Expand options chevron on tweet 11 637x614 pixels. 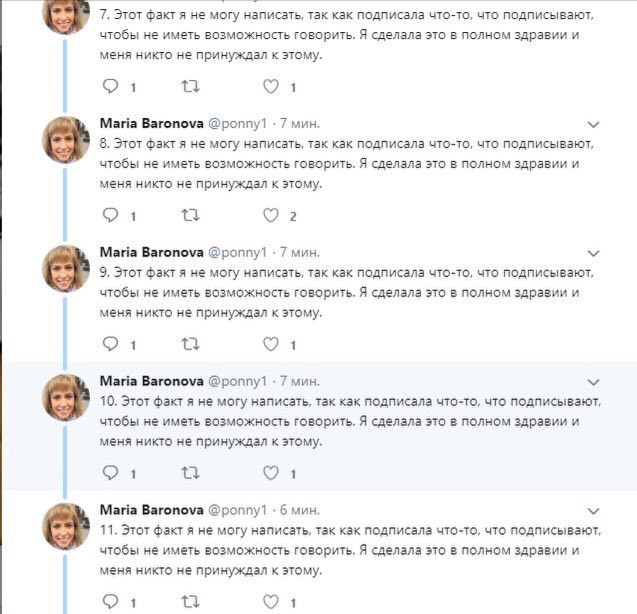coord(594,511)
